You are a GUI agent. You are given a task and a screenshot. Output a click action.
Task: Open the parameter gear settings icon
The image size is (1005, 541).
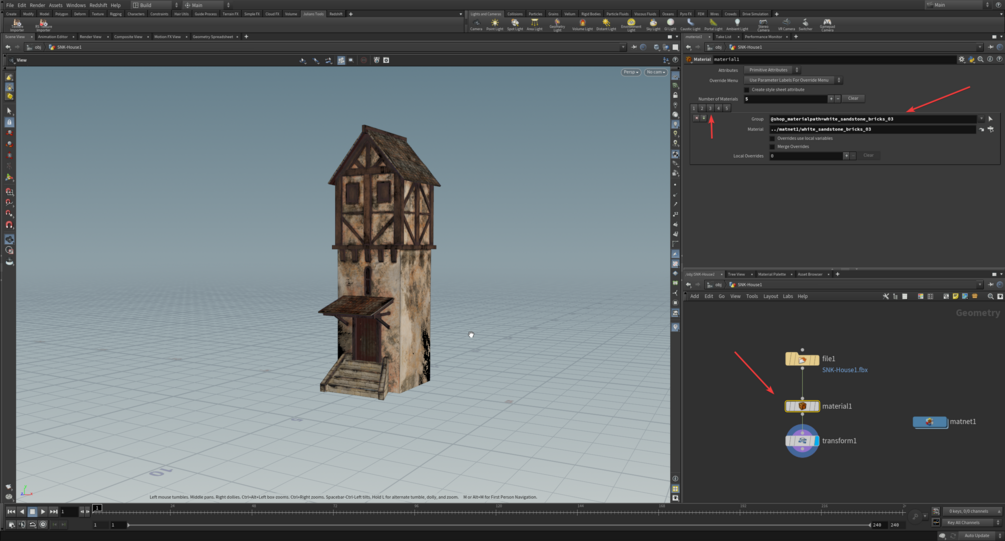[962, 59]
